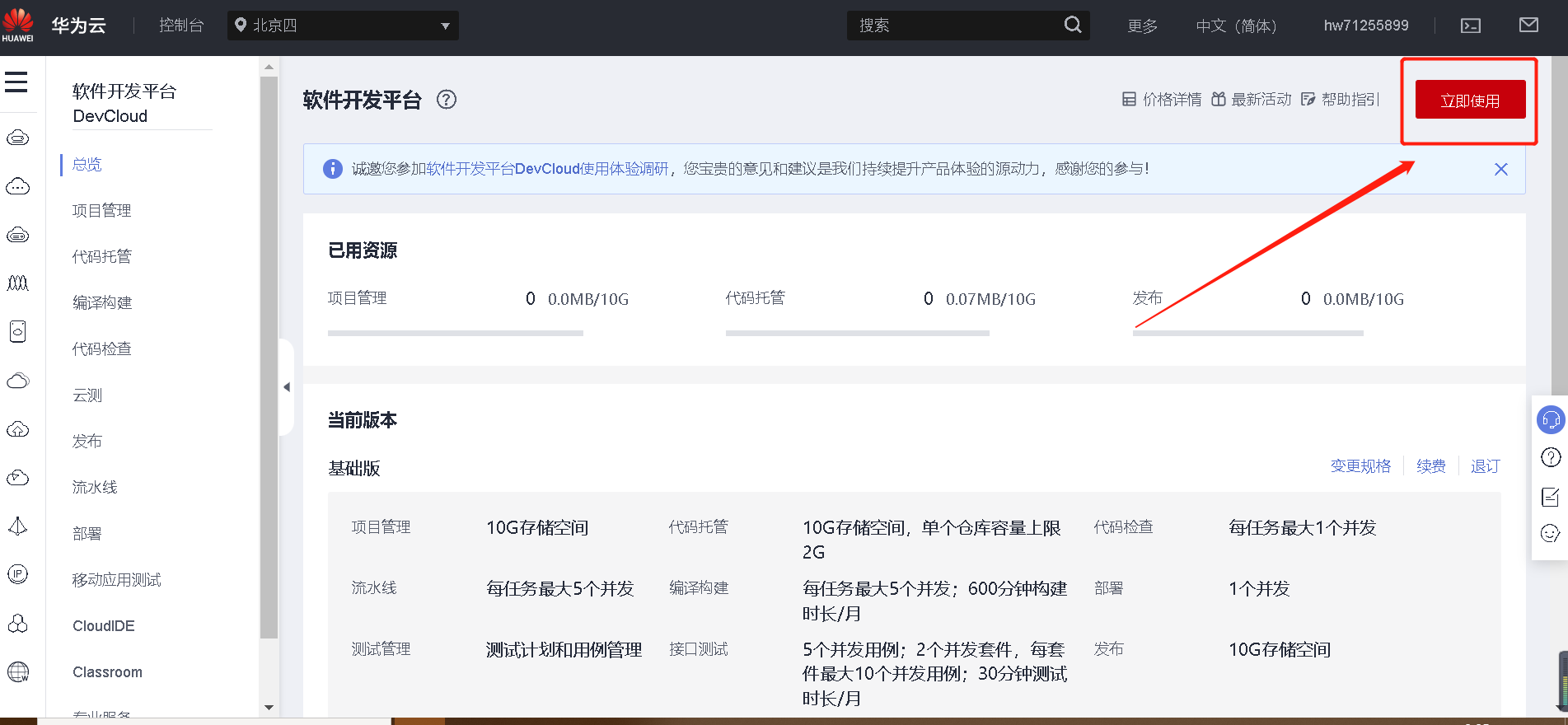Open Classroom in the sidebar
This screenshot has height=725, width=1568.
(x=107, y=672)
